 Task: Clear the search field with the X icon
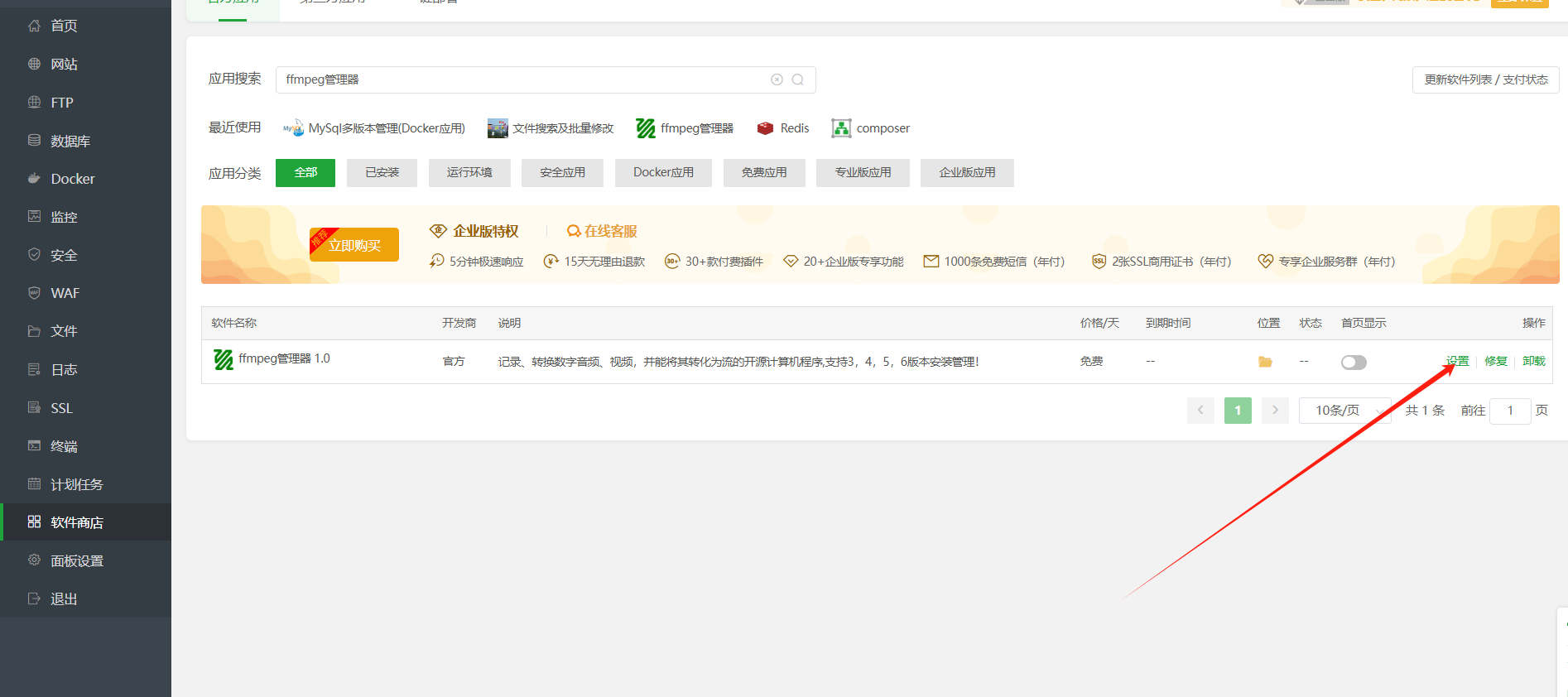[x=777, y=79]
